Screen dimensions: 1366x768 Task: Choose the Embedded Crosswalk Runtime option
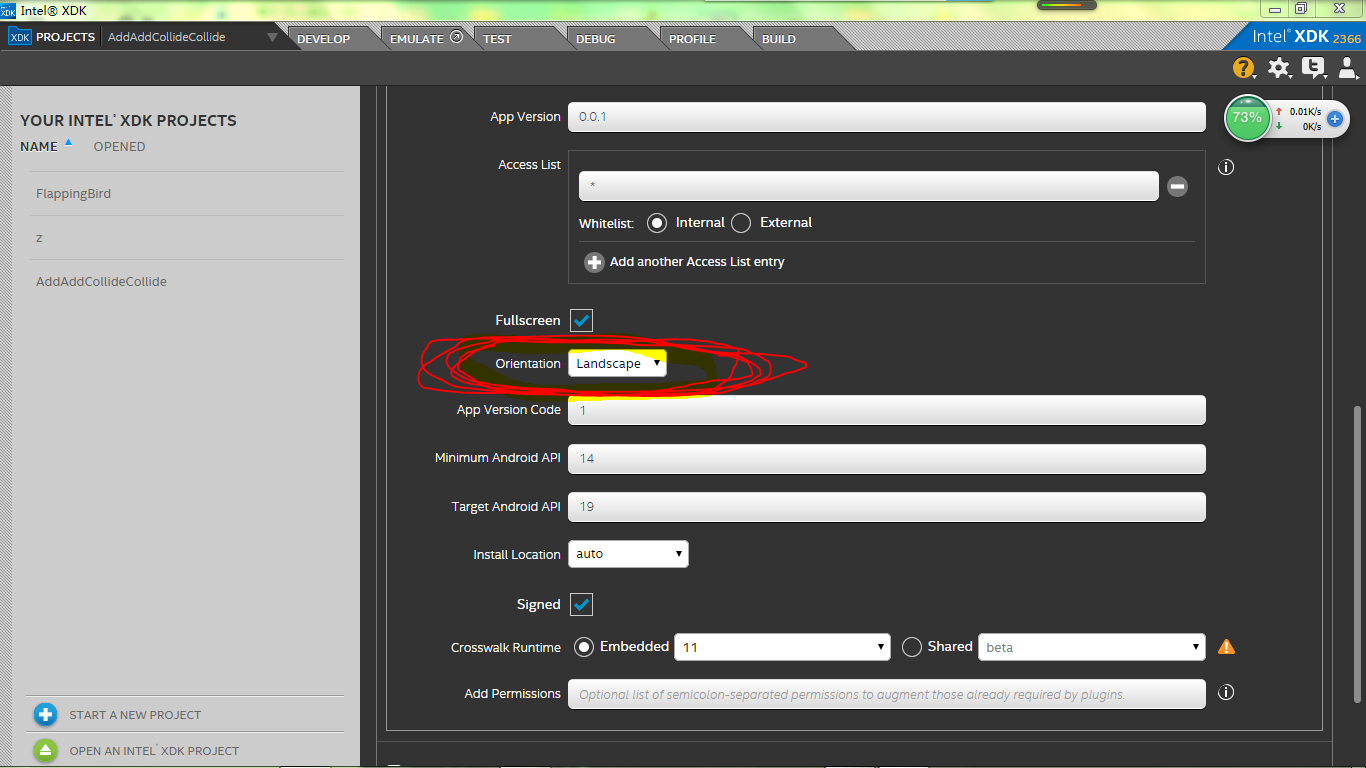click(x=584, y=647)
